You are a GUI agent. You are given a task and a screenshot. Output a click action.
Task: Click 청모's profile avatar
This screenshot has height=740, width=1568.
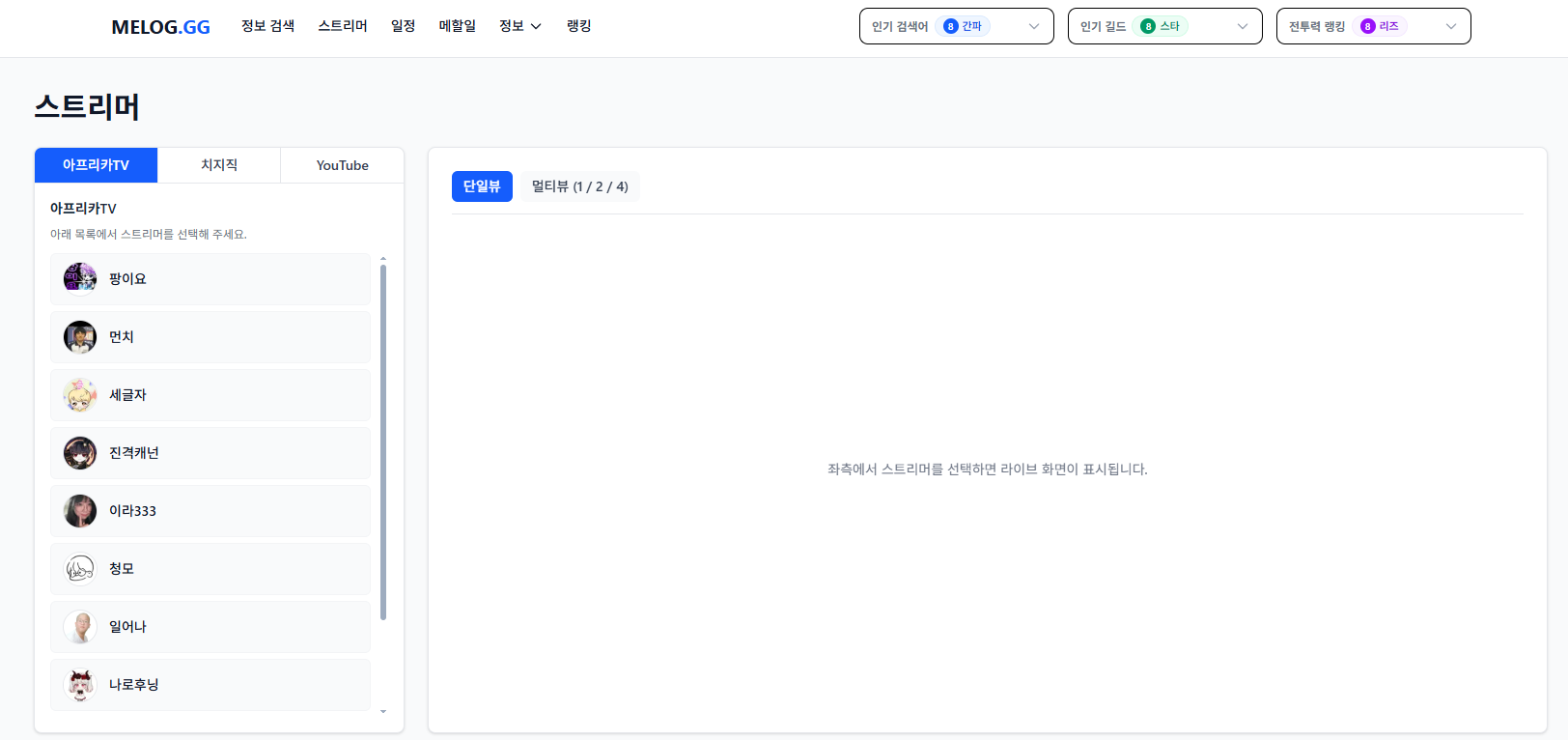click(80, 569)
